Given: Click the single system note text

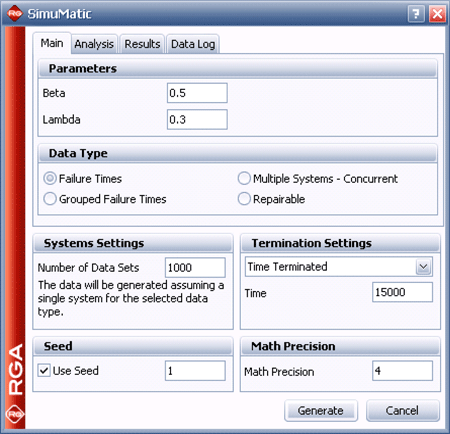Looking at the screenshot, I should pos(131,298).
